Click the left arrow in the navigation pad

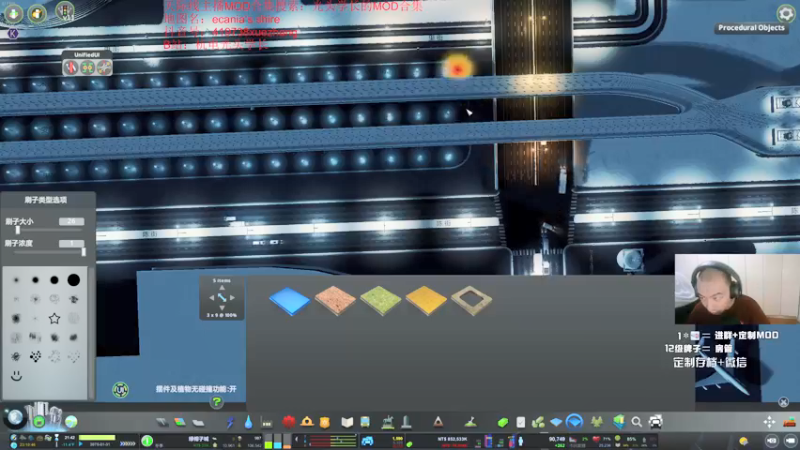click(x=212, y=297)
